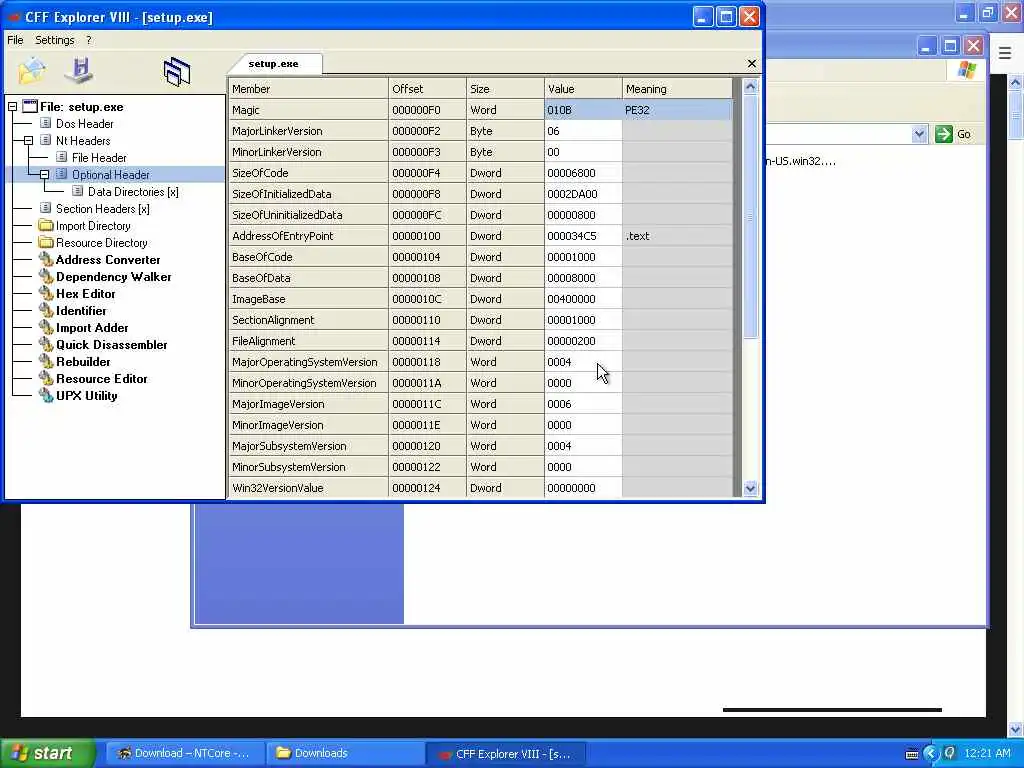
Task: Open the Import Directory folder
Action: coord(93,226)
